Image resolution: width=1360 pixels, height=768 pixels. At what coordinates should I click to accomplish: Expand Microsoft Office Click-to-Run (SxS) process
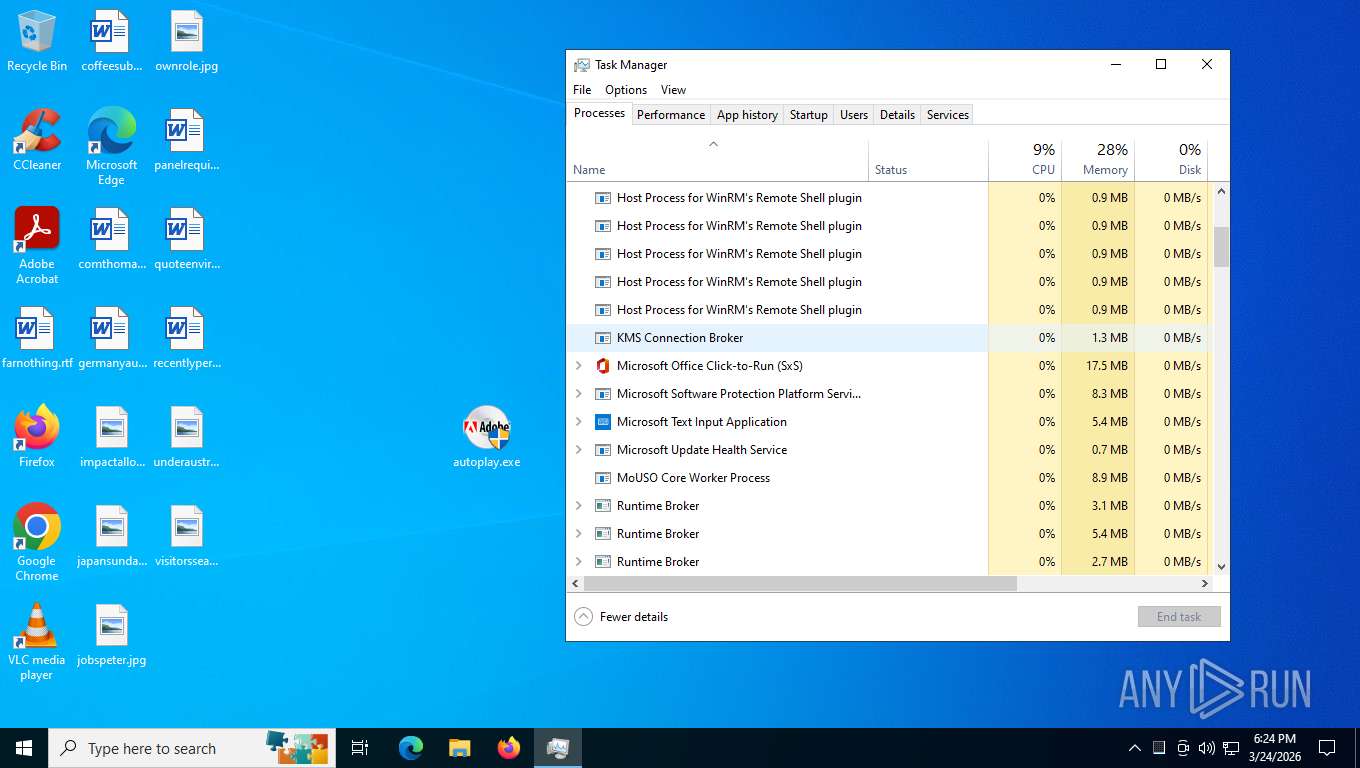(578, 366)
